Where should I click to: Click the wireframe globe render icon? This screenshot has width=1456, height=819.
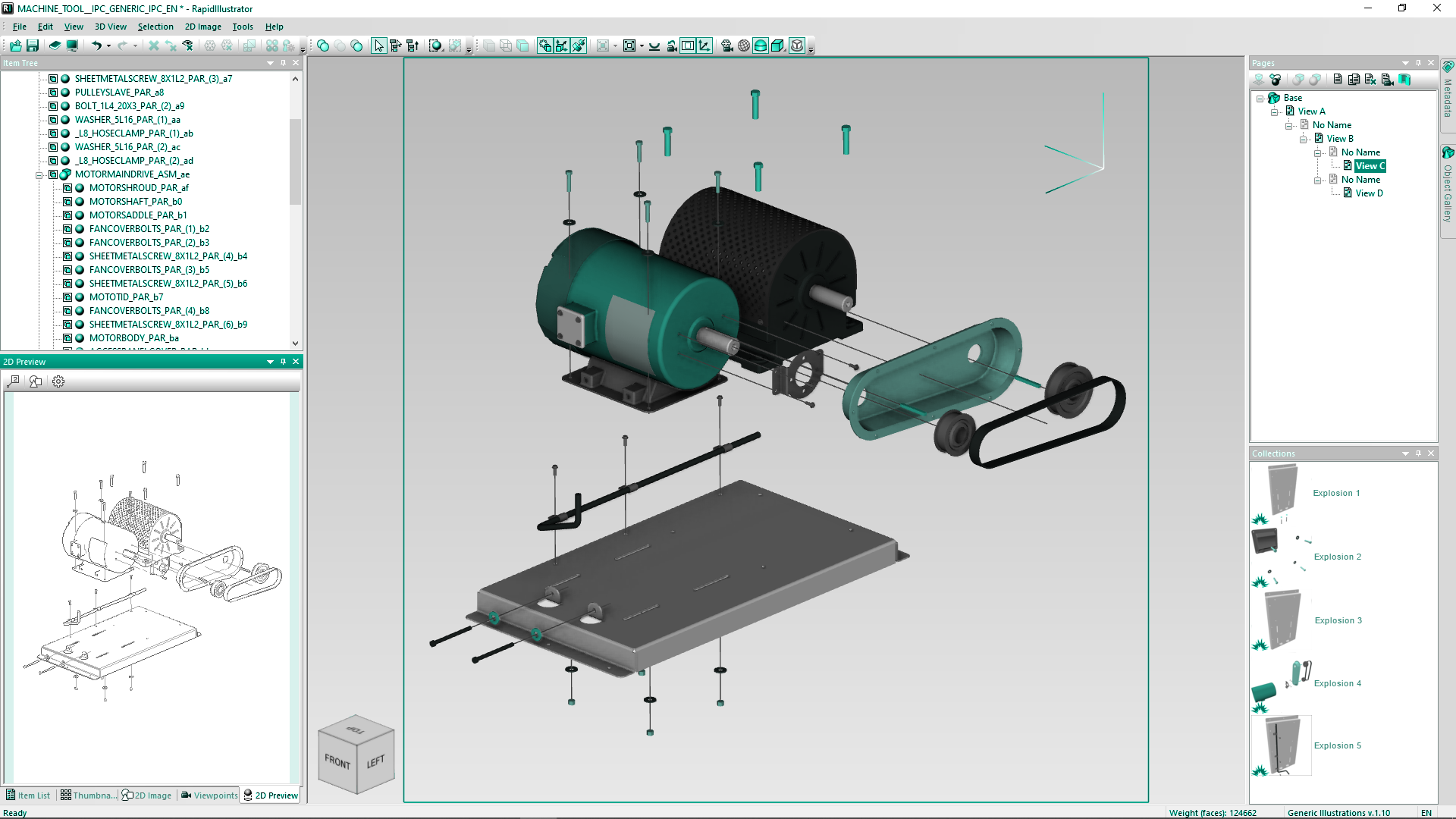(743, 45)
